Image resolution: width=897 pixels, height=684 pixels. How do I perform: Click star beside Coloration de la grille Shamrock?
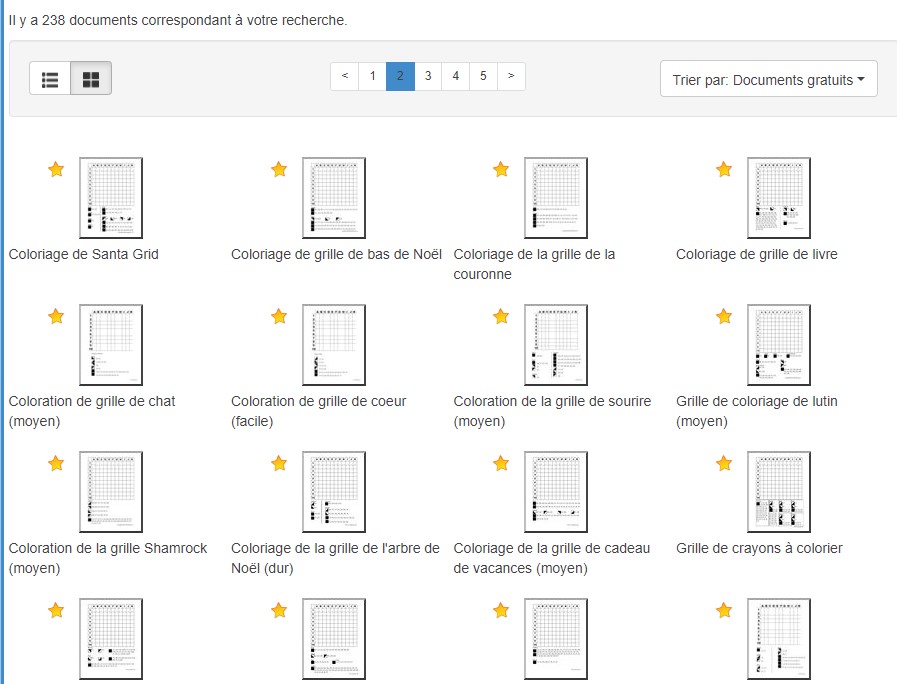[x=56, y=464]
